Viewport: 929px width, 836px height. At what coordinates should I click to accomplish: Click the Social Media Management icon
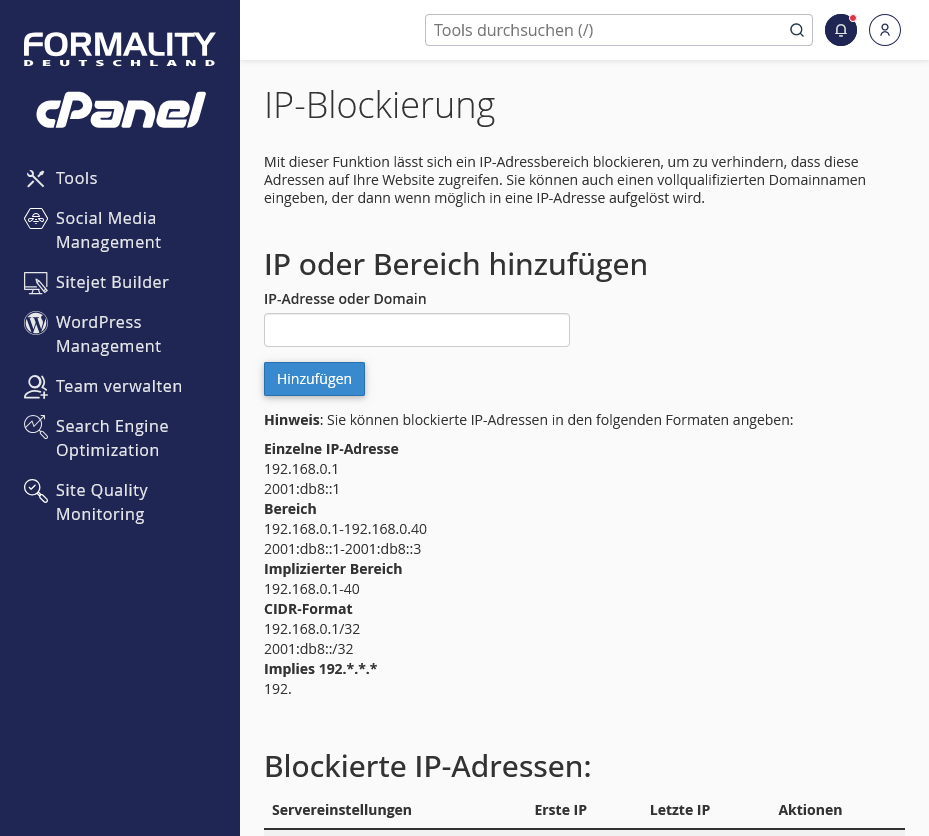tap(36, 218)
